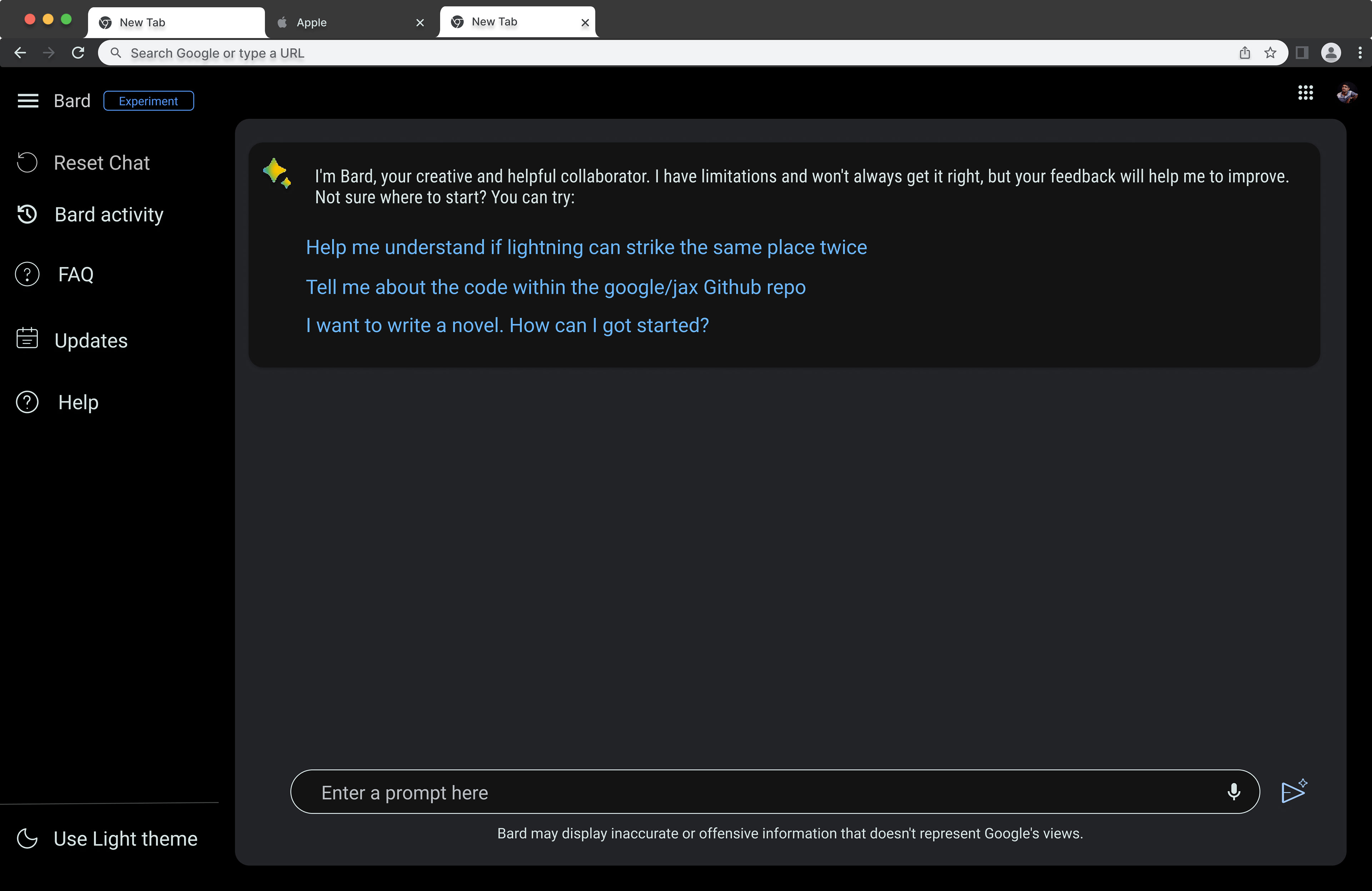The height and width of the screenshot is (891, 1372).
Task: Reload the page with the refresh icon
Action: click(78, 53)
